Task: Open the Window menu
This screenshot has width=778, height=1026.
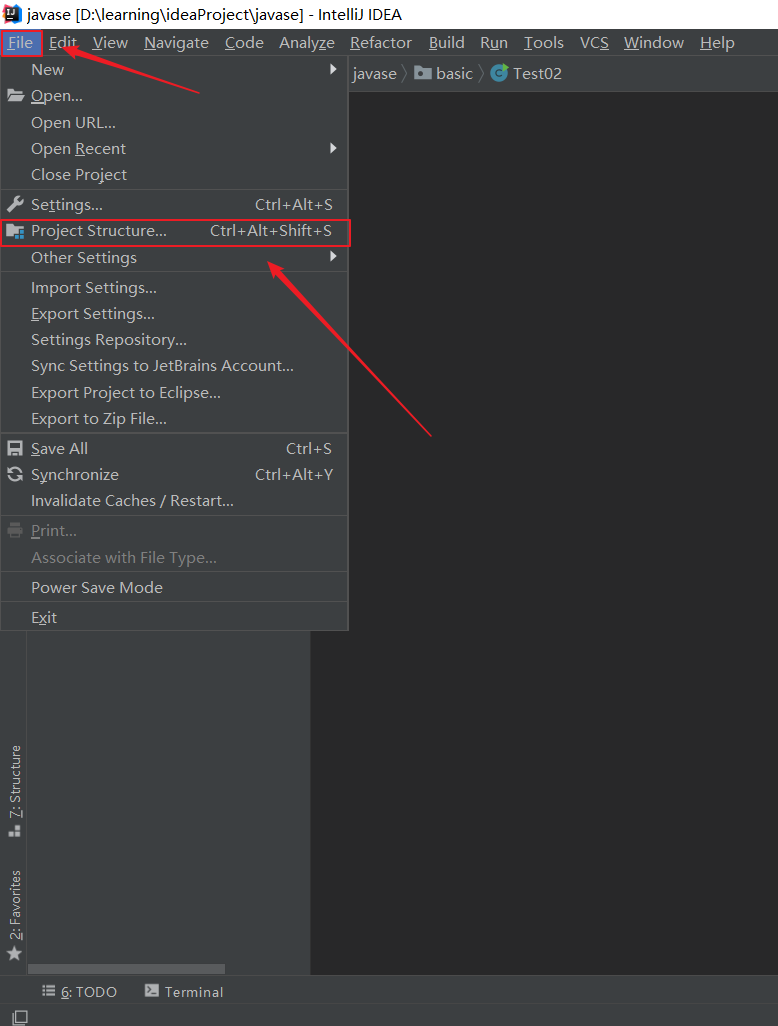Action: [654, 43]
